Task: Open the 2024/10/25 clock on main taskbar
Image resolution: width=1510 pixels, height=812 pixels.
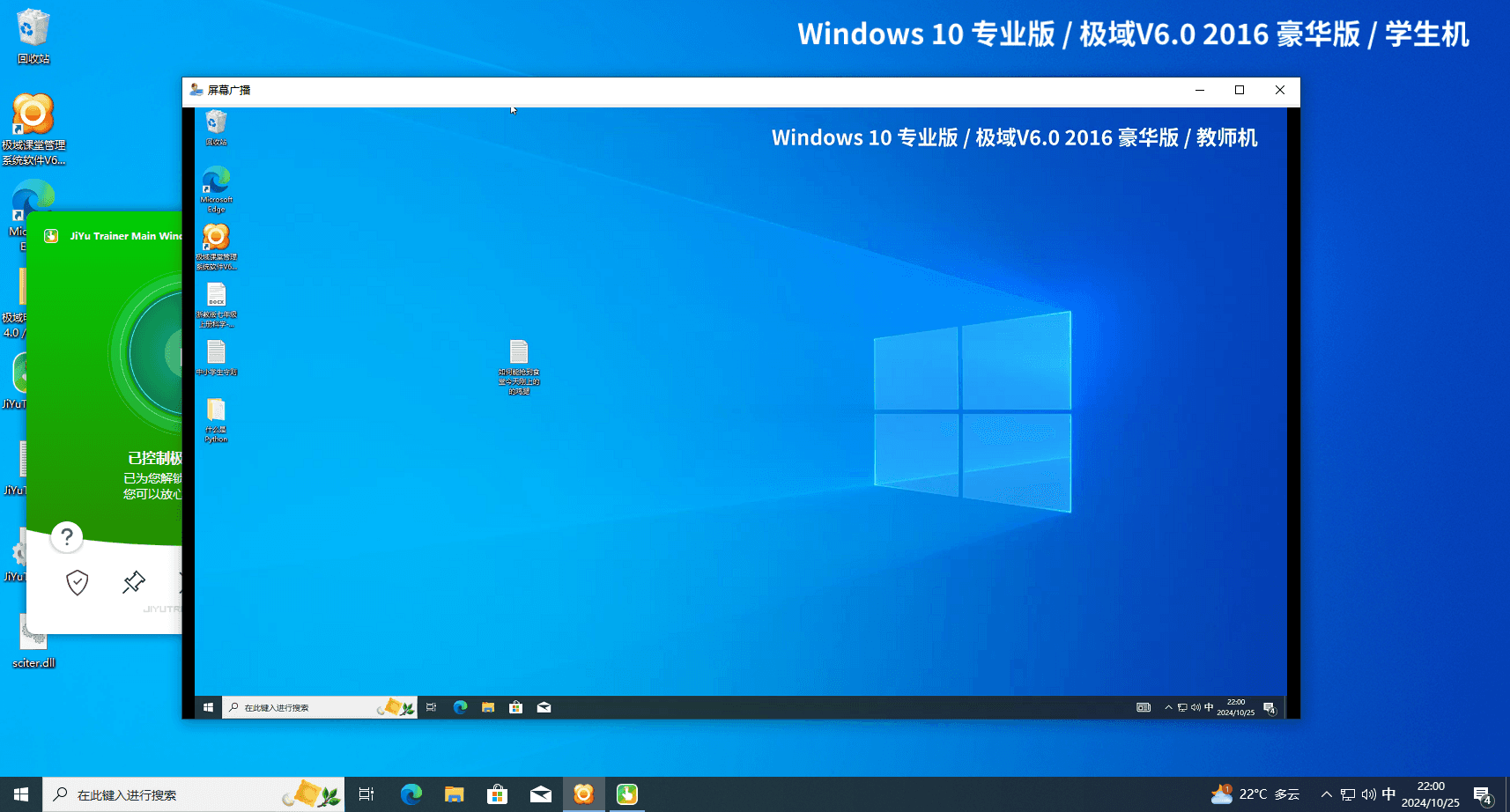Action: pyautogui.click(x=1431, y=794)
